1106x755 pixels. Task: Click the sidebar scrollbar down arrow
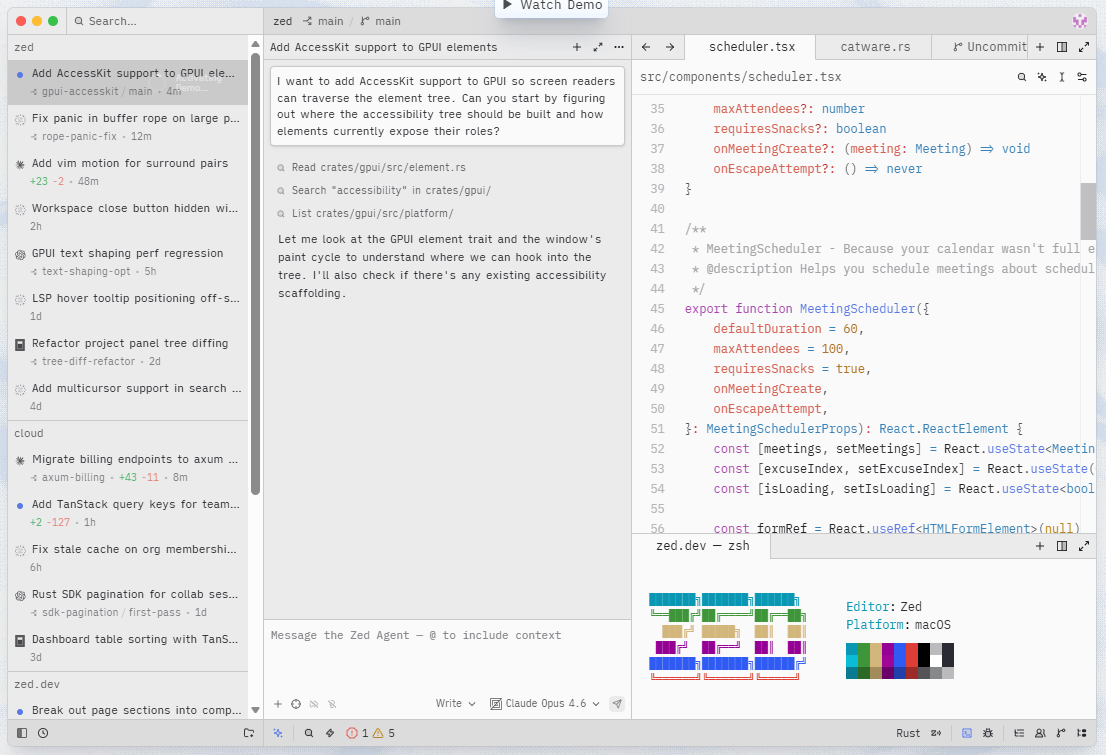pyautogui.click(x=255, y=710)
